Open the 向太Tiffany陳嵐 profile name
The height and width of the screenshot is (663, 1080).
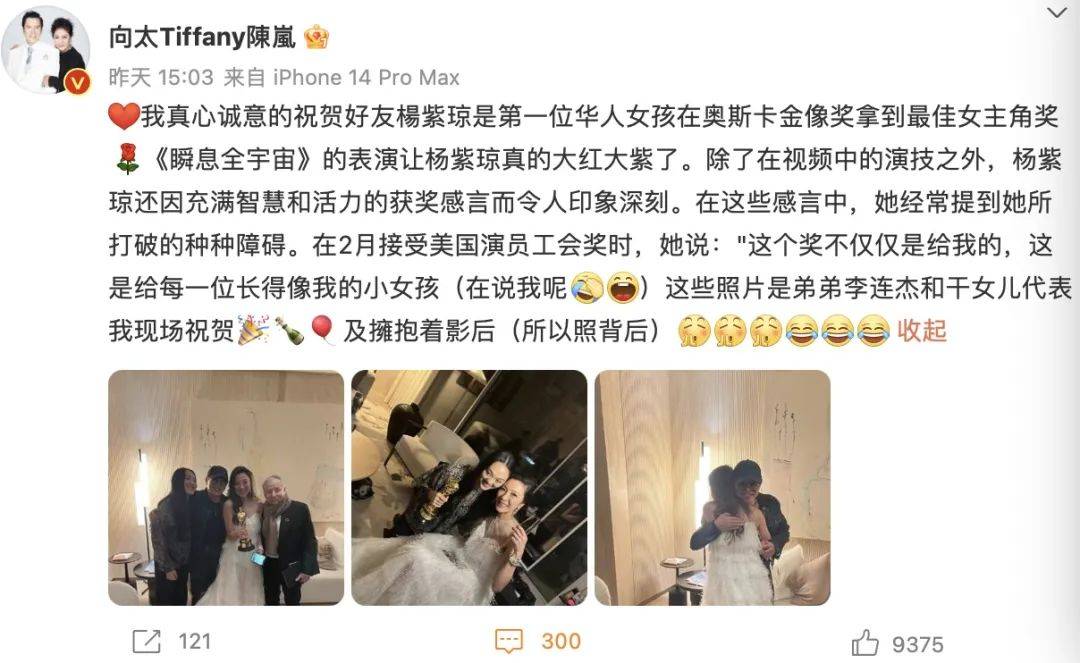pyautogui.click(x=202, y=36)
